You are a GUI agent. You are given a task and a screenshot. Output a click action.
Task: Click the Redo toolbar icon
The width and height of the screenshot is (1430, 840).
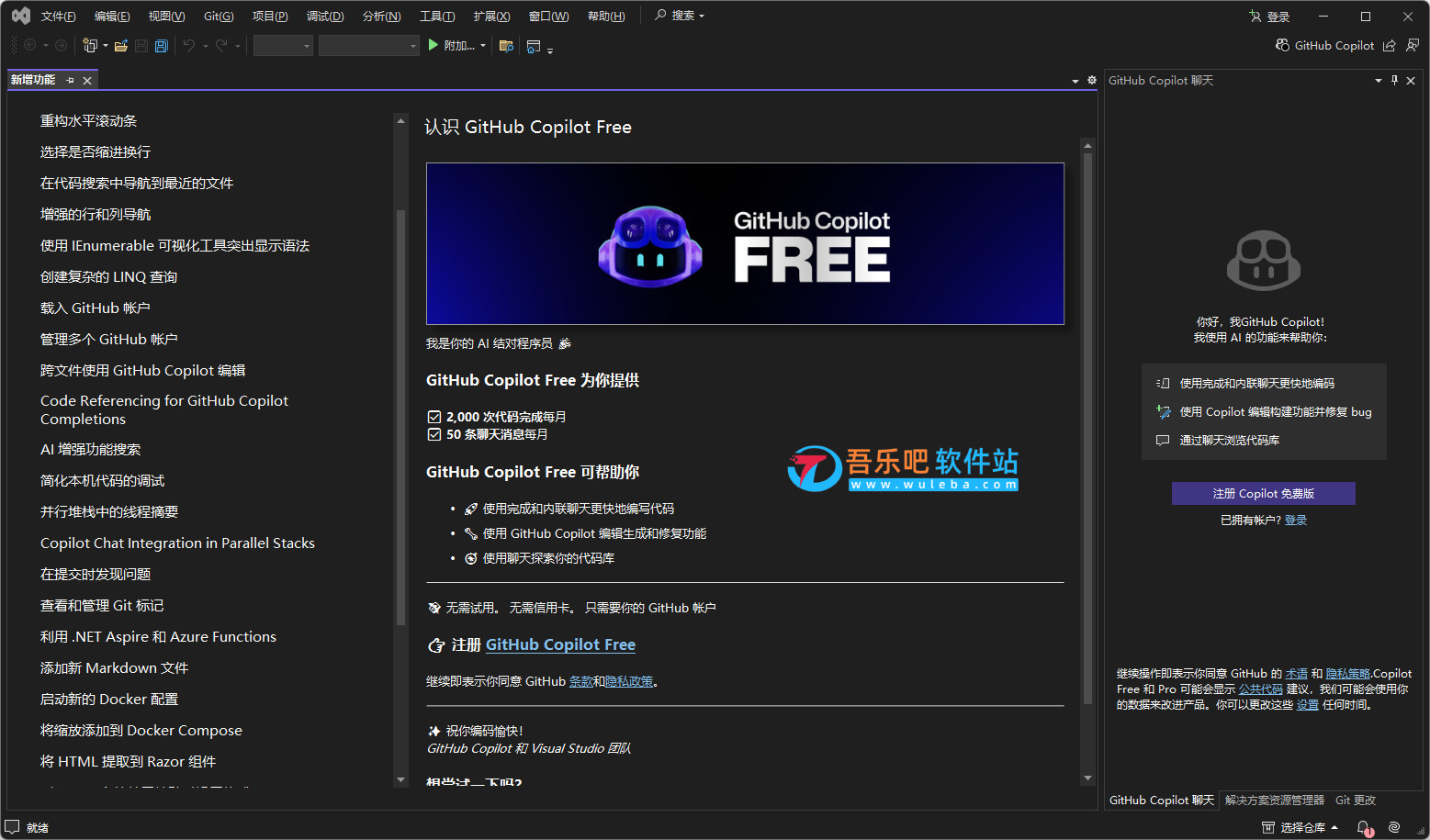[221, 45]
